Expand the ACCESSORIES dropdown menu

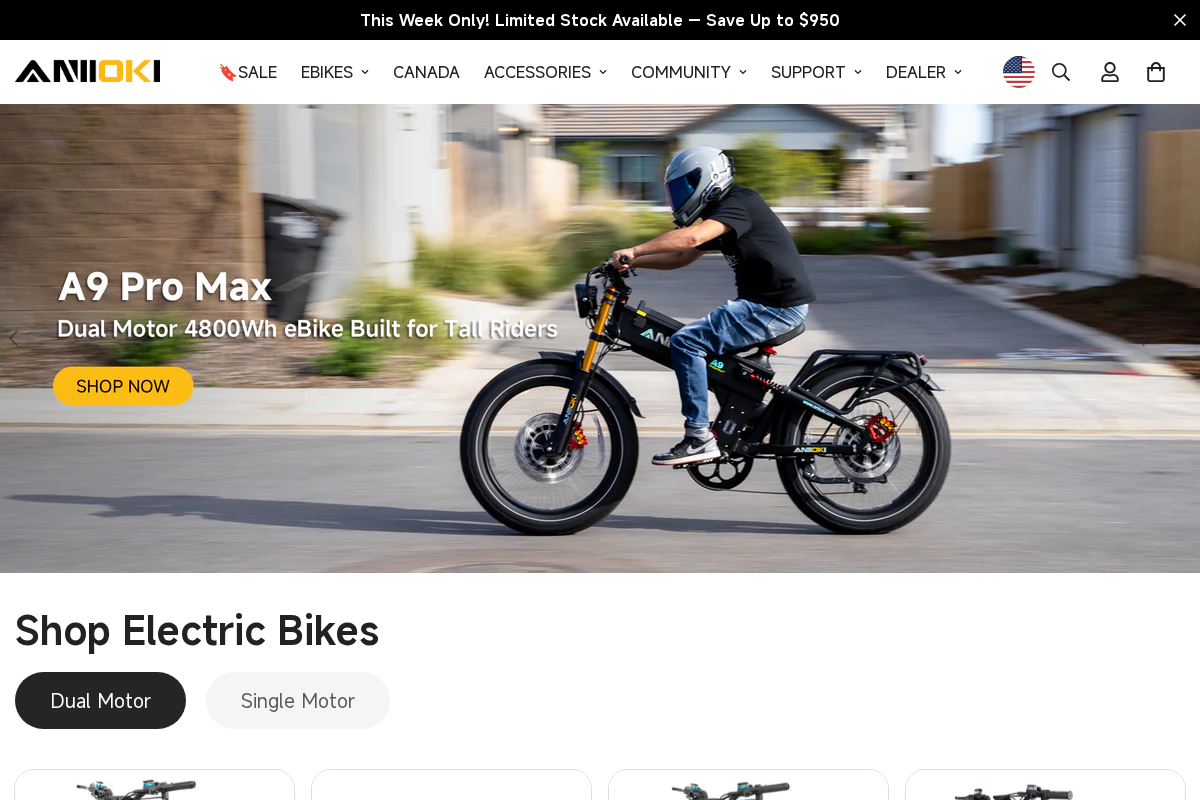click(x=545, y=72)
